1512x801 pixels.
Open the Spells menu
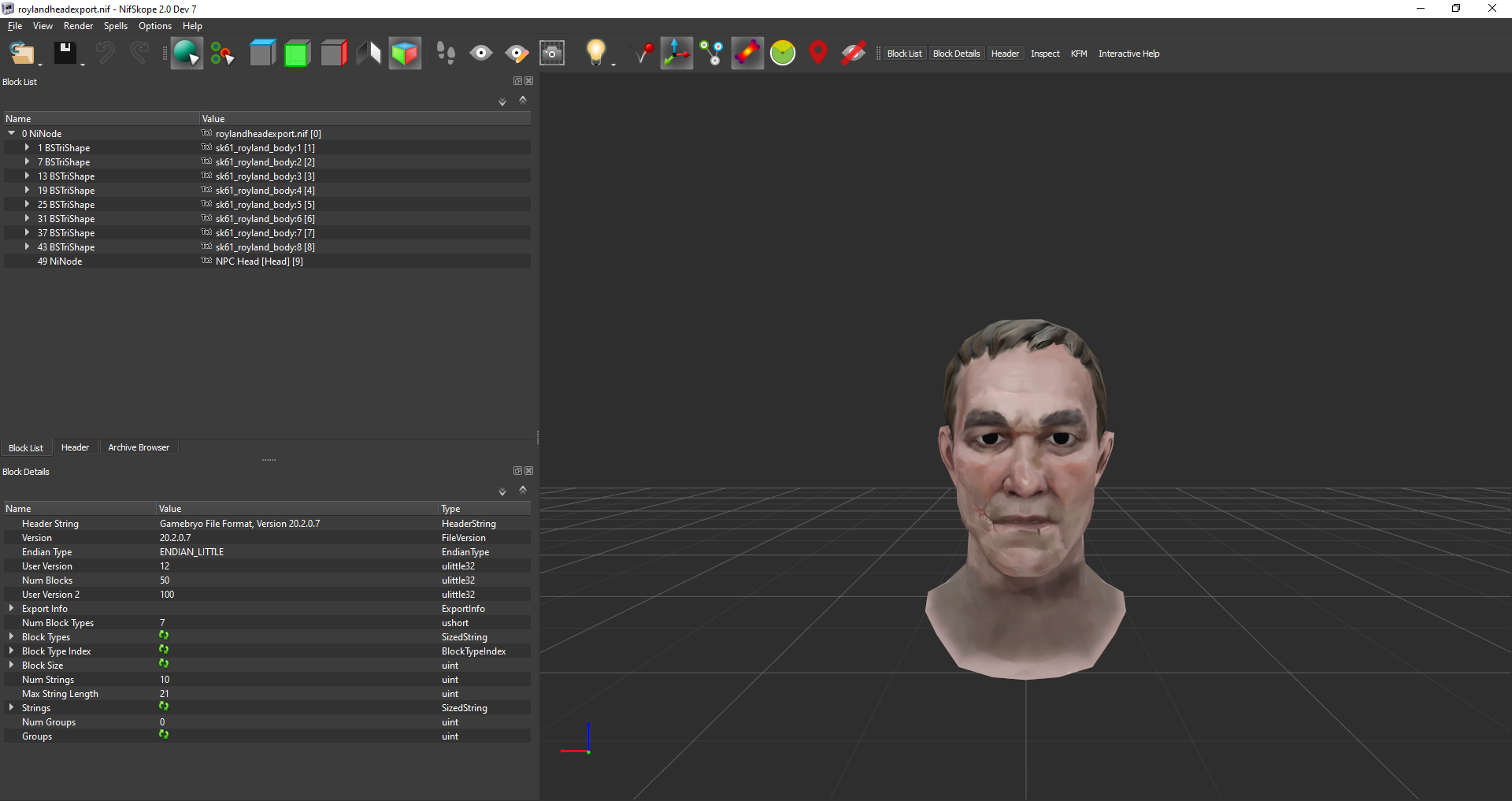115,26
